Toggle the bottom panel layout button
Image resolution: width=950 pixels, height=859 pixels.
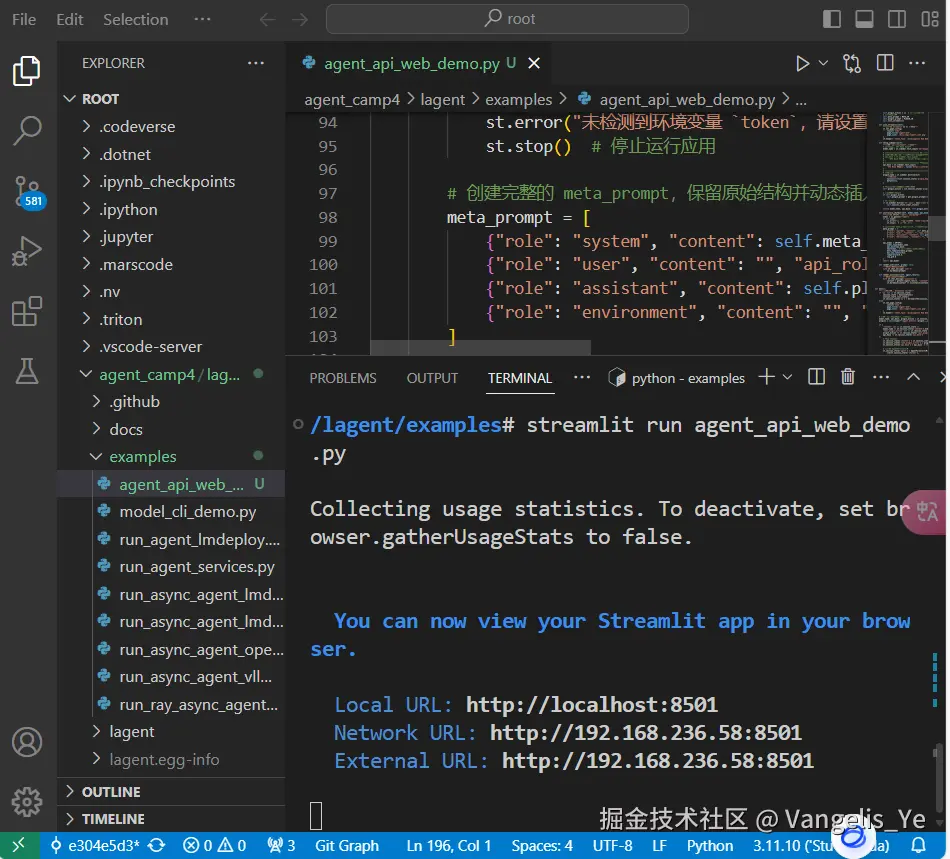[864, 19]
